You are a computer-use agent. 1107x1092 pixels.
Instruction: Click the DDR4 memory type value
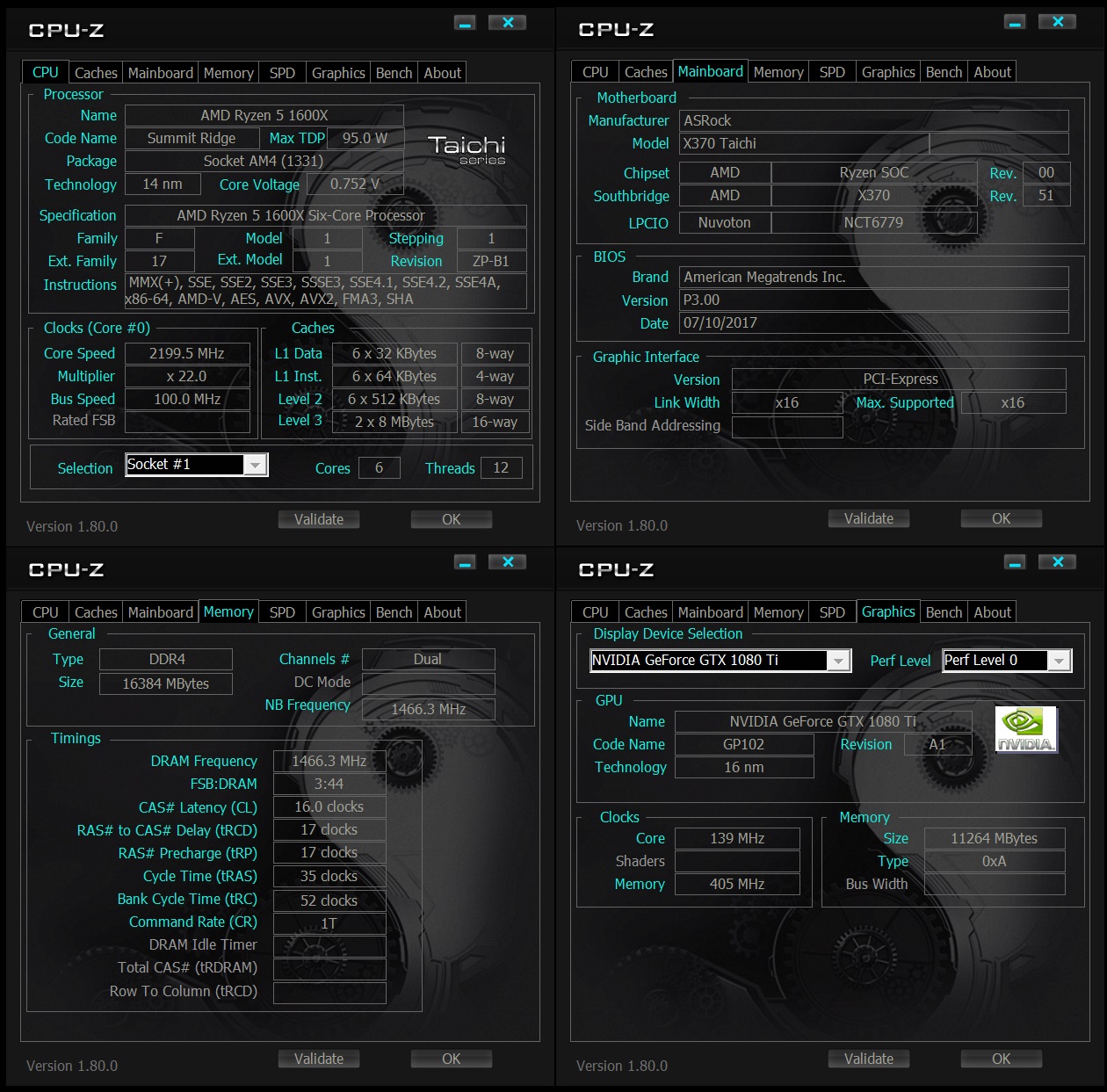pyautogui.click(x=166, y=659)
